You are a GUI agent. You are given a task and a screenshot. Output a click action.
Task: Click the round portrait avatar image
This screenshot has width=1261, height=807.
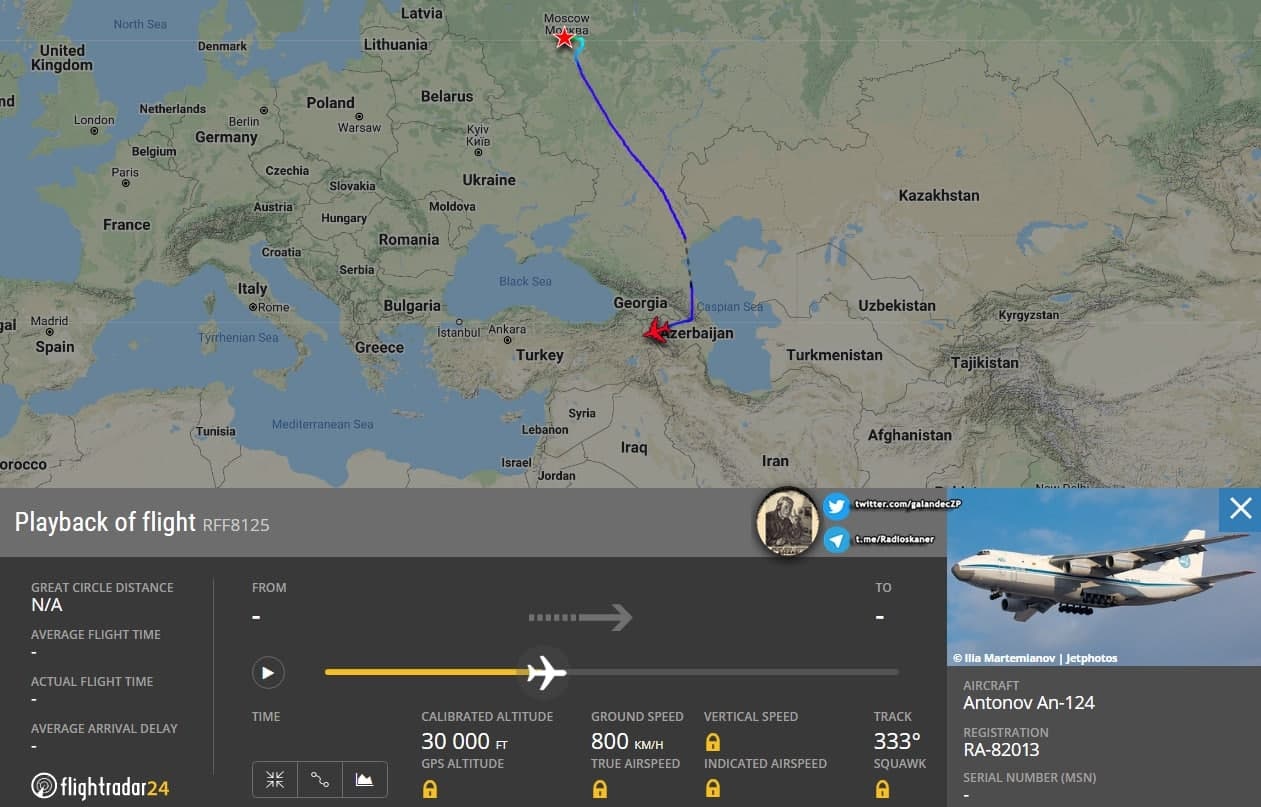point(788,522)
